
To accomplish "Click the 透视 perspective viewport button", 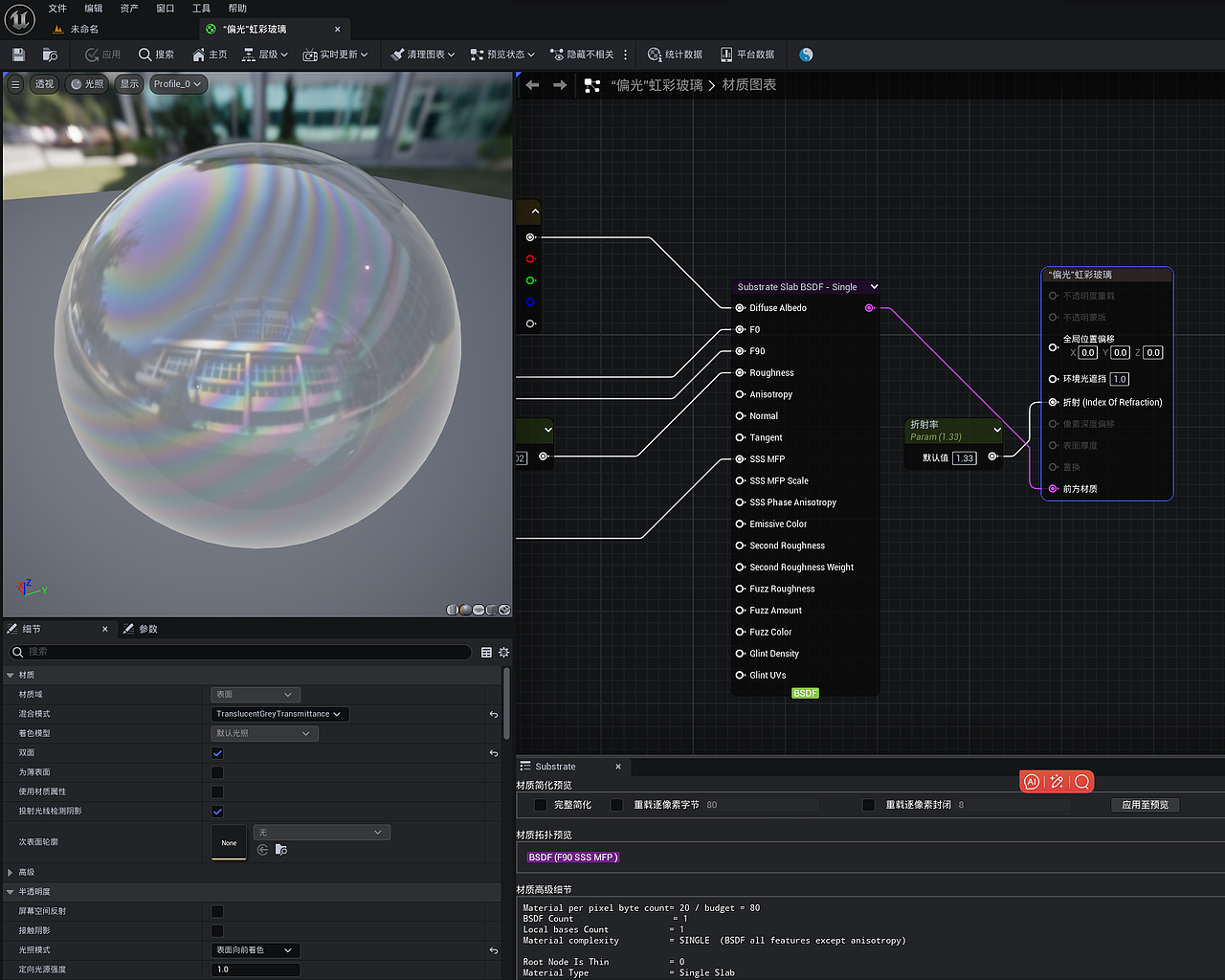I will click(44, 84).
